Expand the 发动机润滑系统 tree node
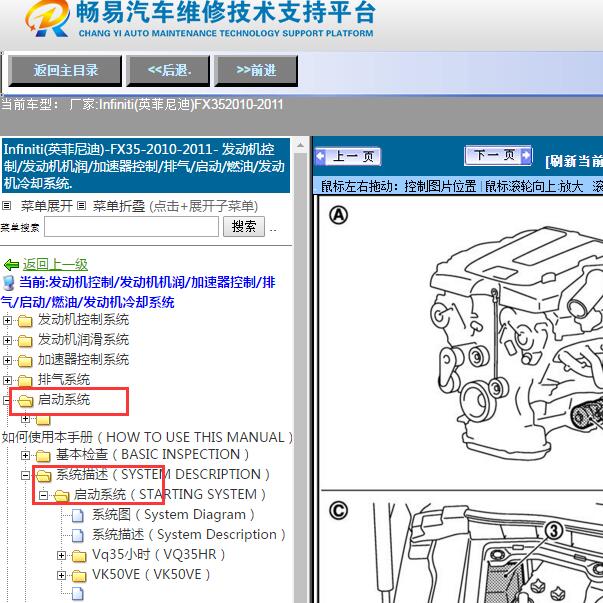 7,340
